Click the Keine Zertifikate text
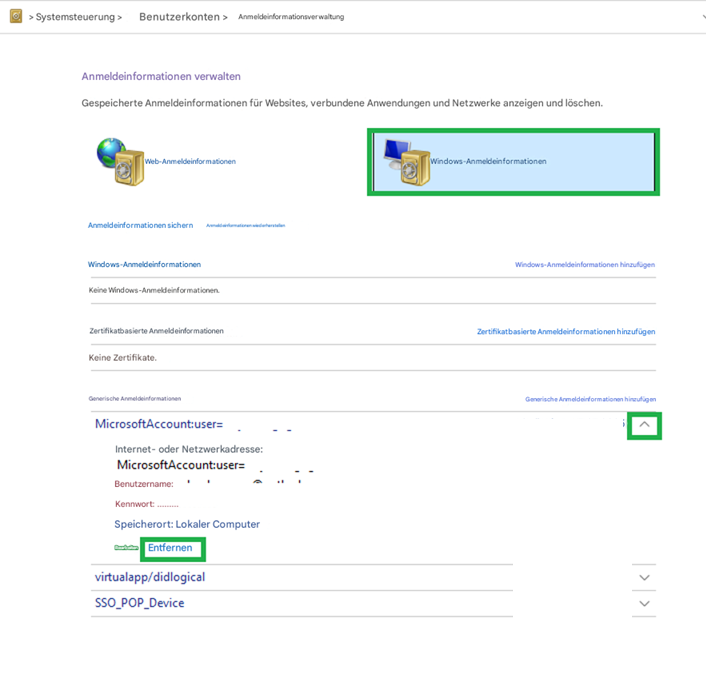Image resolution: width=706 pixels, height=674 pixels. 122,358
